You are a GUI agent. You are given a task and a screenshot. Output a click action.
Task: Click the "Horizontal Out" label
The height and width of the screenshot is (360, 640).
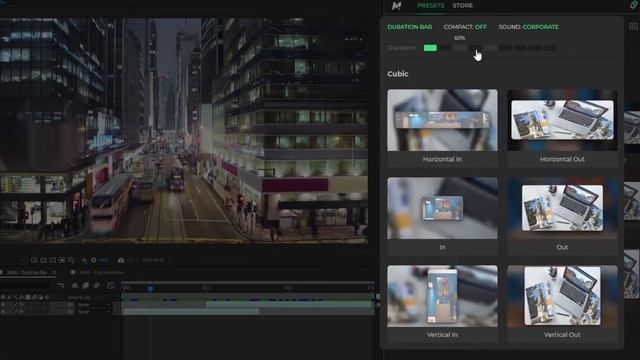point(562,159)
